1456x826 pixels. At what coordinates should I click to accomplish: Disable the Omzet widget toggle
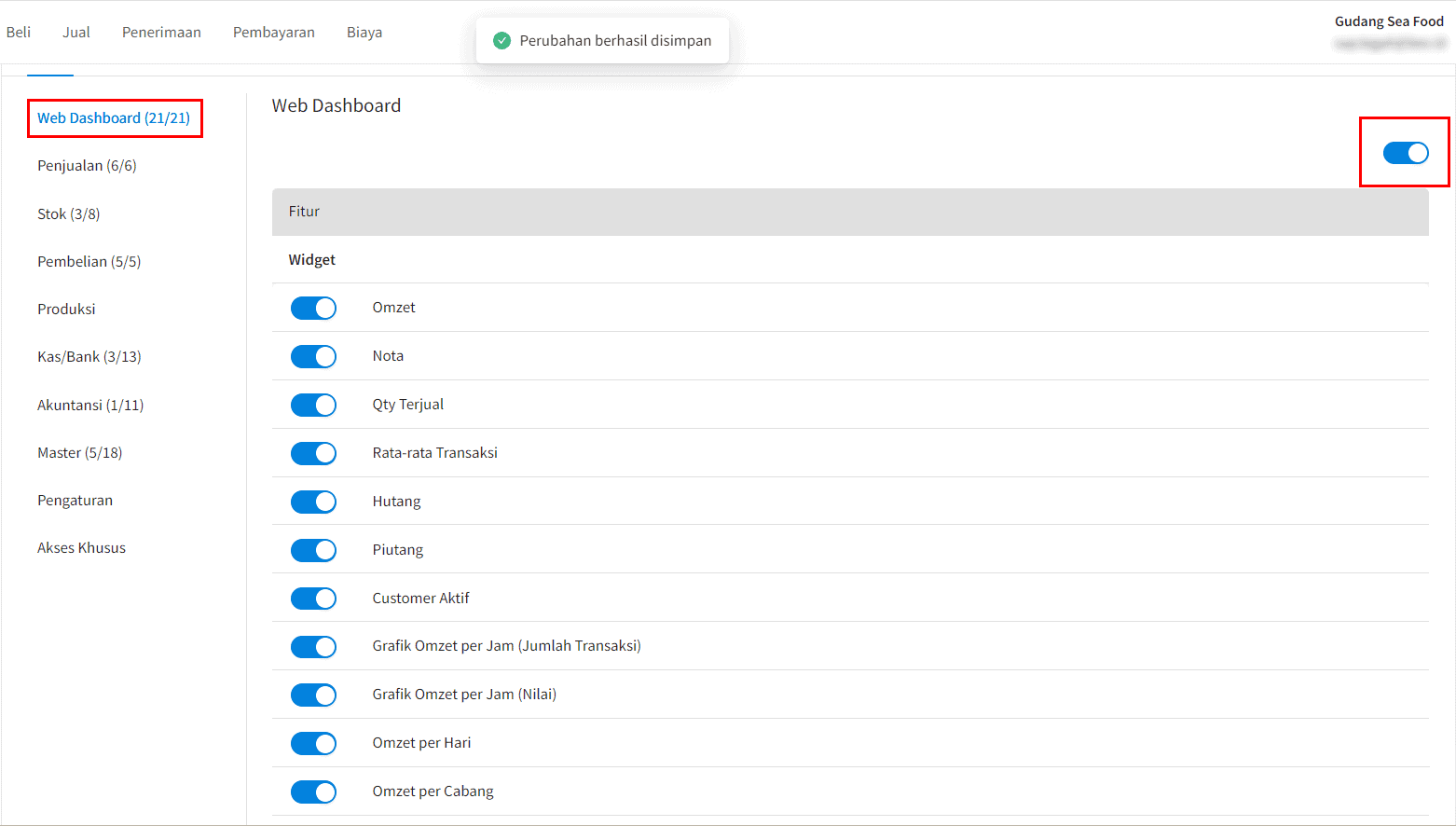click(313, 308)
